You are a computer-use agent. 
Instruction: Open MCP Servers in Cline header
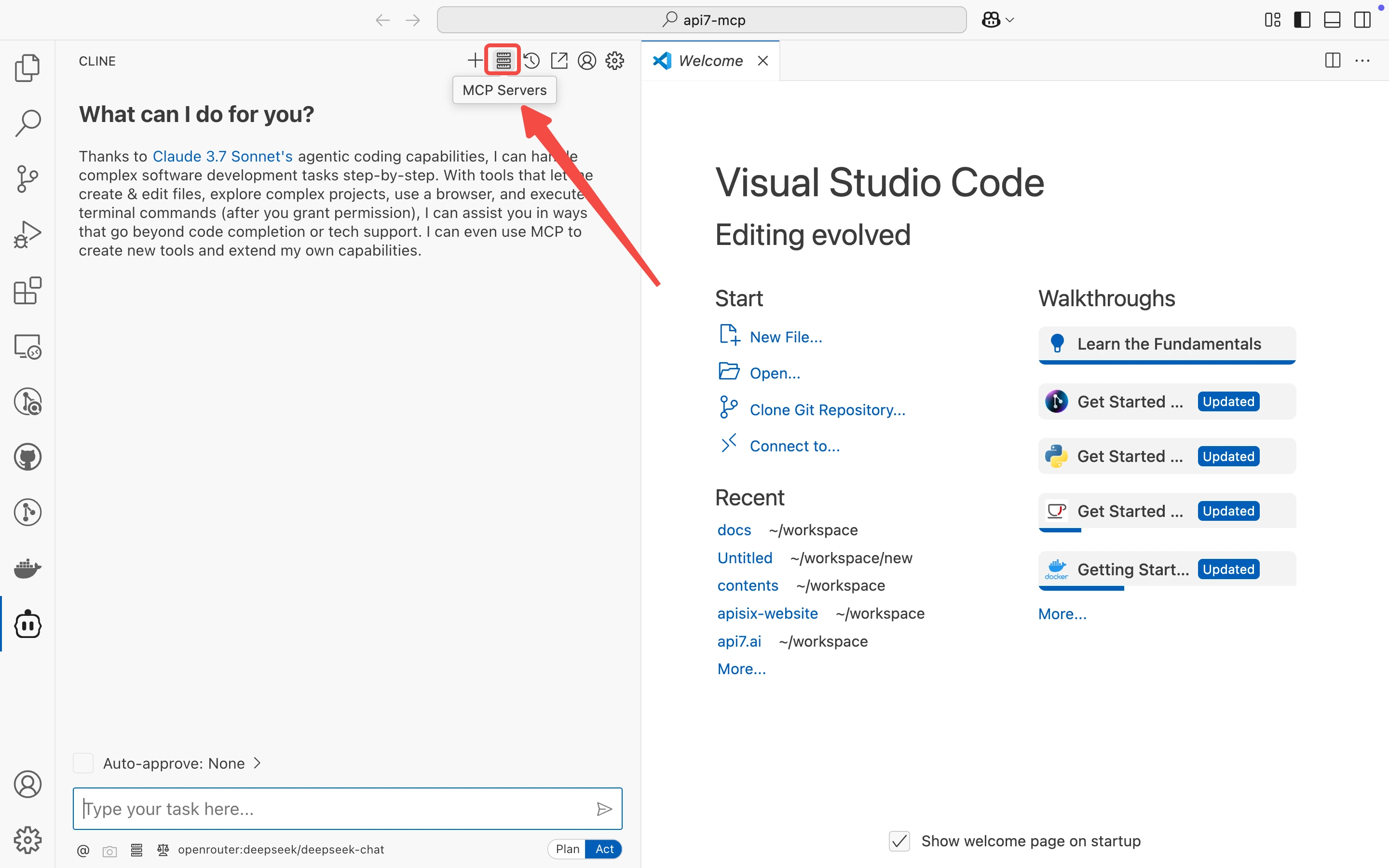(x=504, y=60)
